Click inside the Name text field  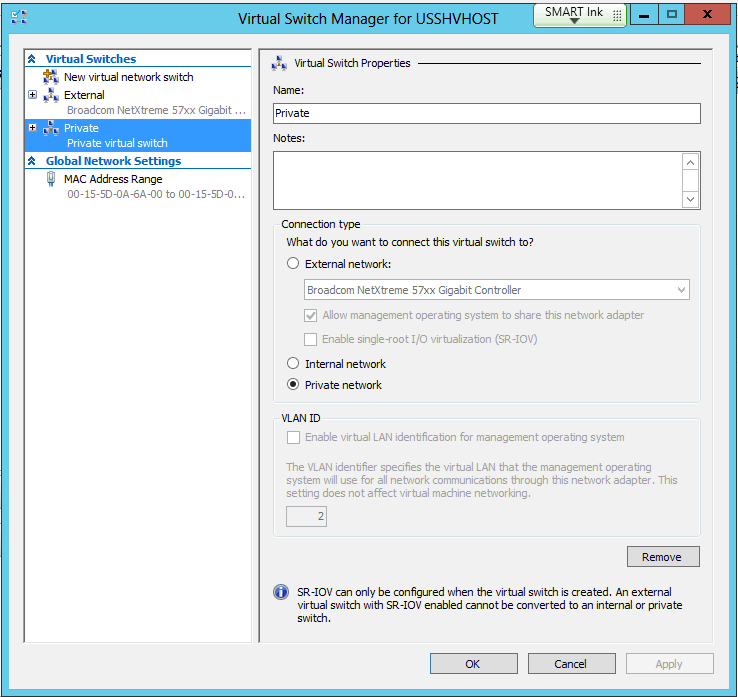pyautogui.click(x=487, y=113)
